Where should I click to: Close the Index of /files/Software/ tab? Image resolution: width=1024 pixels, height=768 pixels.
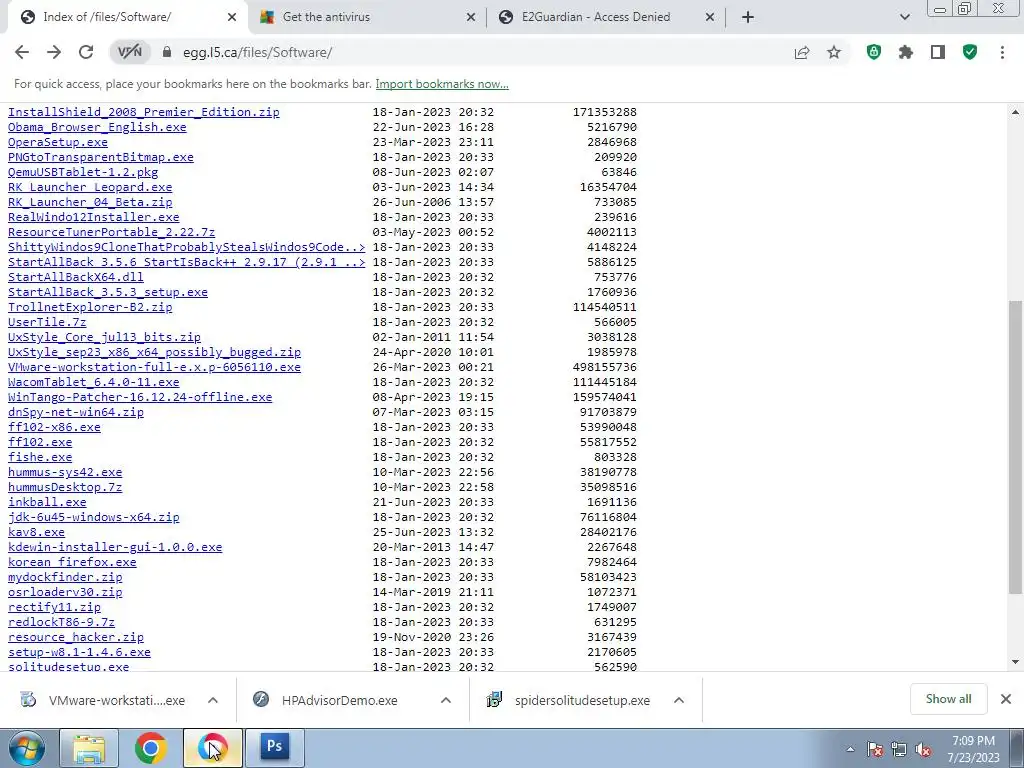(x=232, y=18)
